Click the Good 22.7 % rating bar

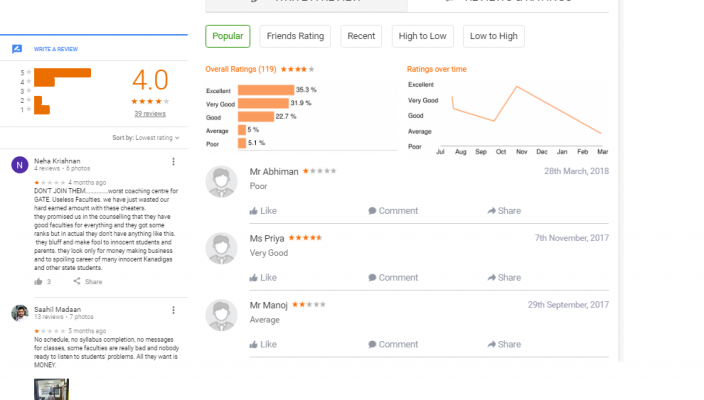click(256, 117)
